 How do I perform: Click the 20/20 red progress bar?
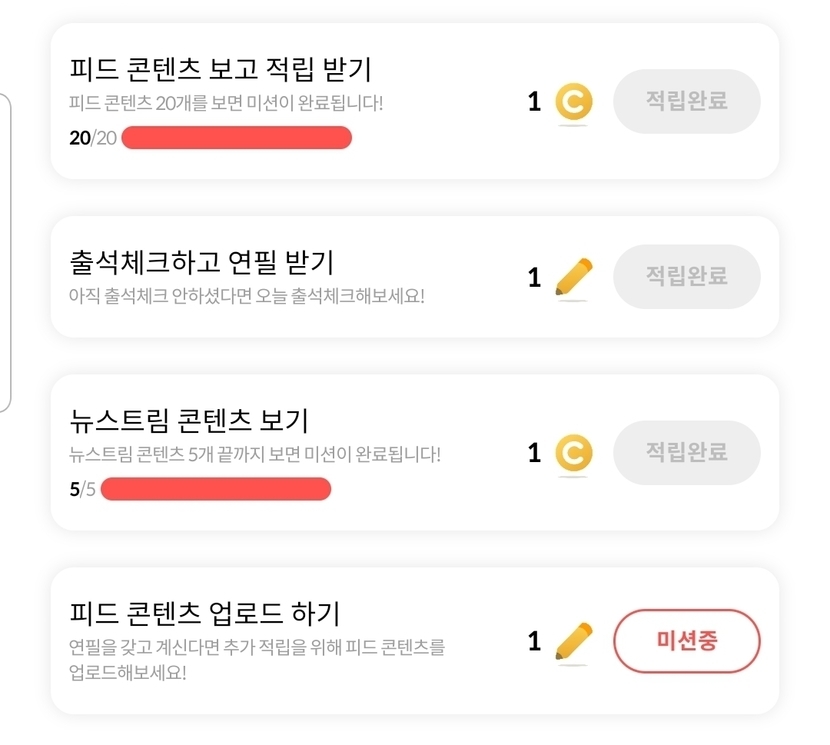pos(237,138)
